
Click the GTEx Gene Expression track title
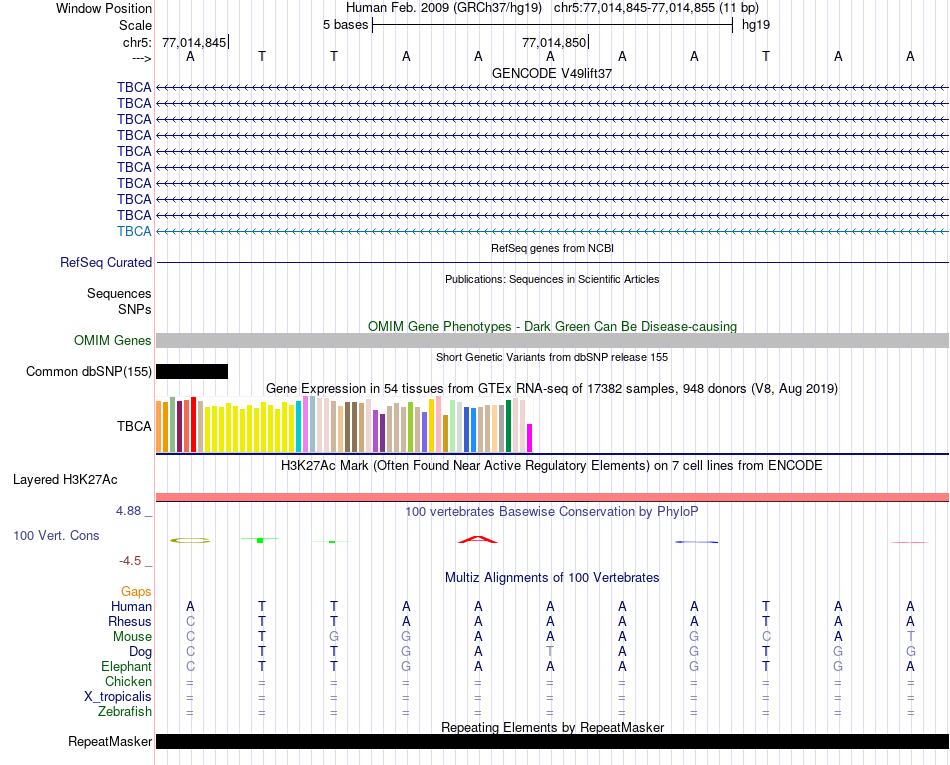click(x=552, y=388)
